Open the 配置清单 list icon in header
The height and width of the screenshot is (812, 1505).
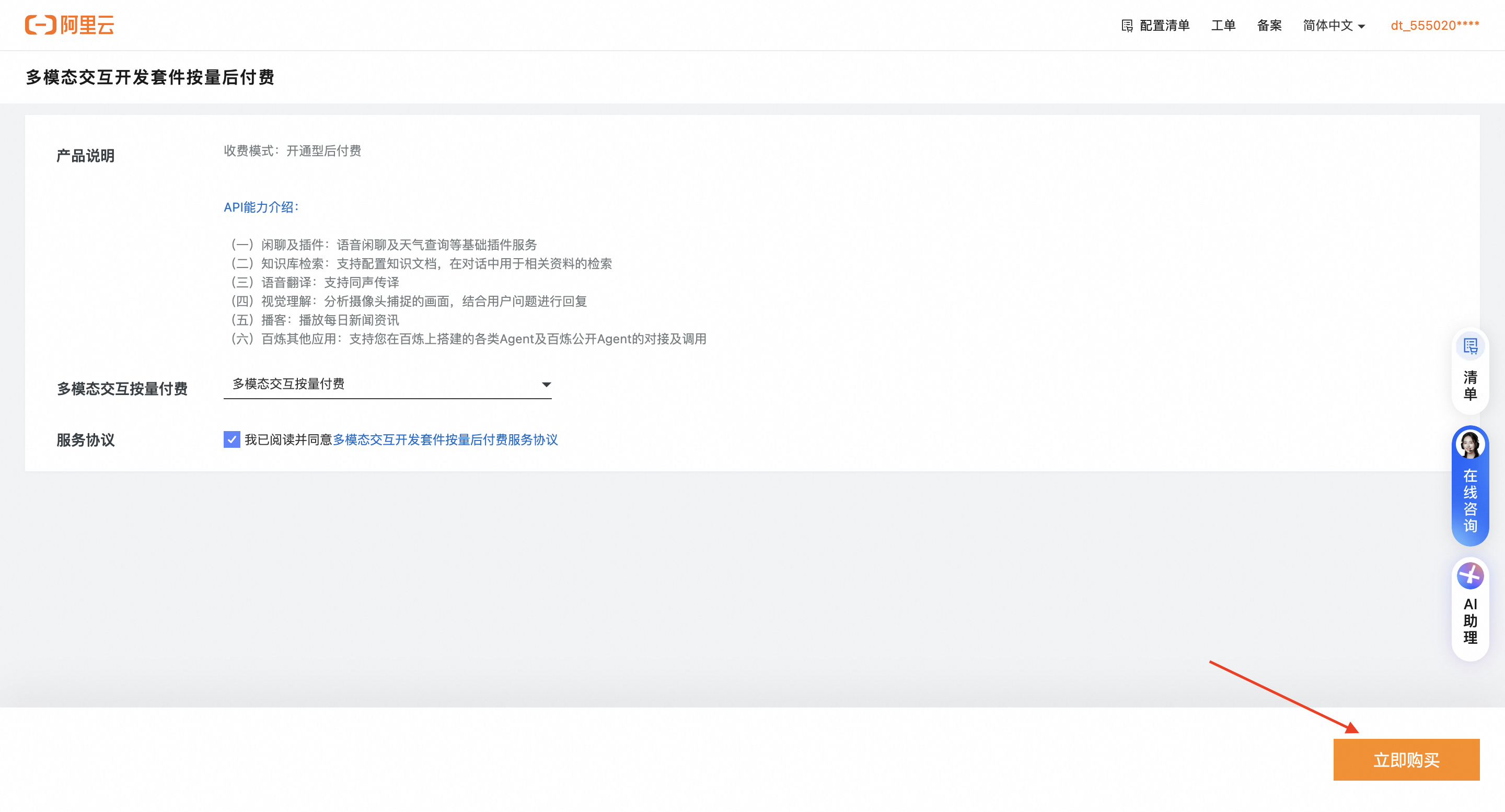tap(1127, 26)
